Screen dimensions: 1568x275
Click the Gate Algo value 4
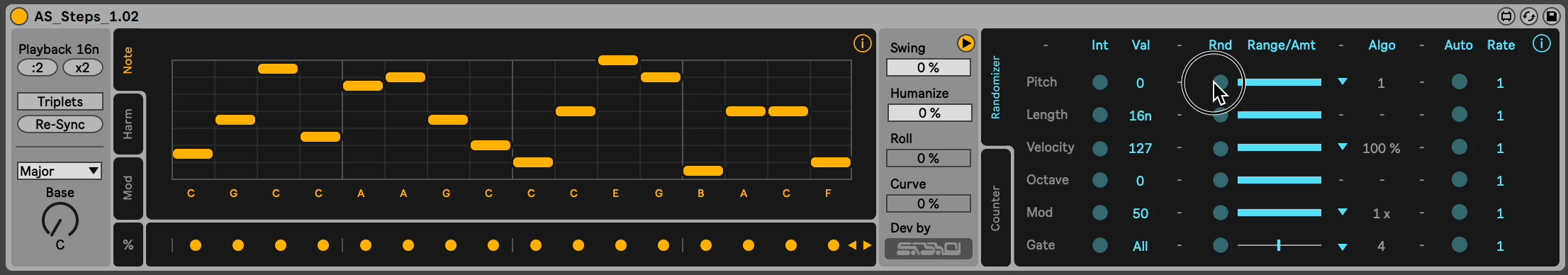[x=1381, y=246]
